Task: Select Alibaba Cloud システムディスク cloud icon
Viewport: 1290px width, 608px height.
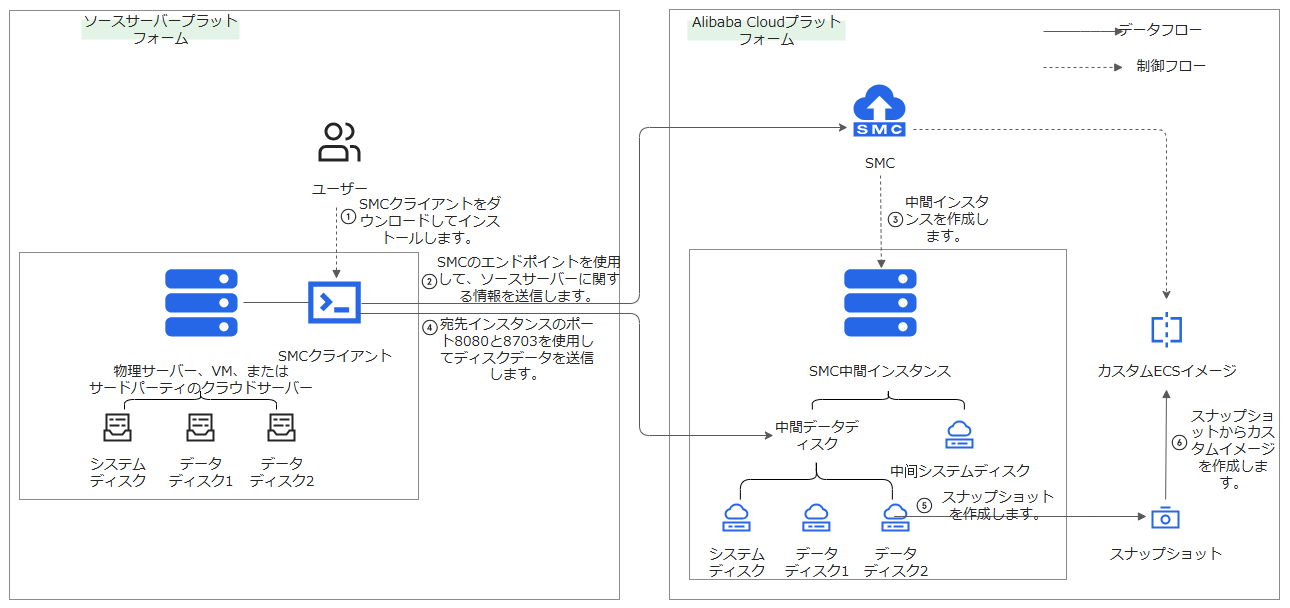Action: (x=737, y=518)
